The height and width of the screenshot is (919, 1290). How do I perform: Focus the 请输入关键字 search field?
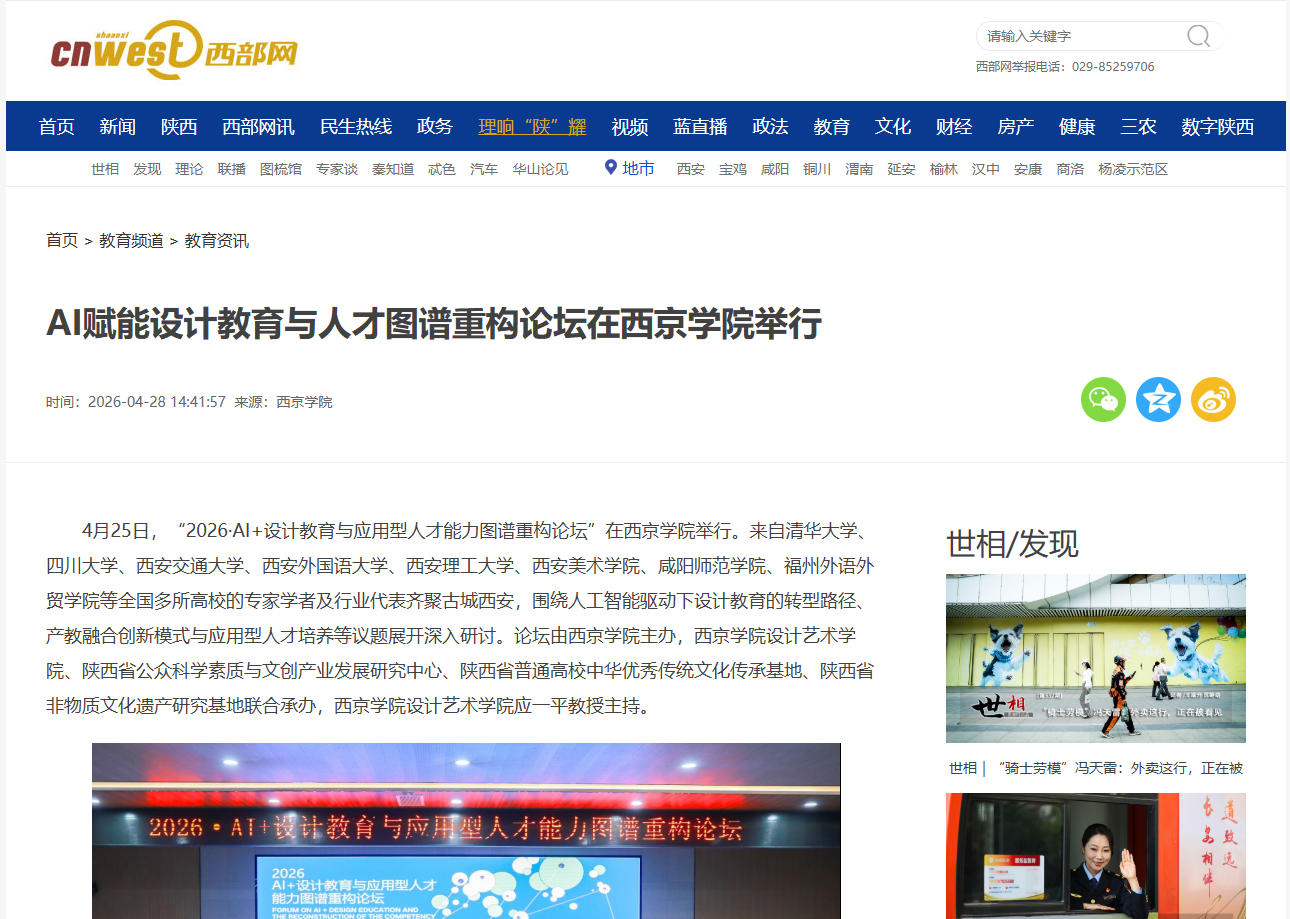tap(1080, 36)
